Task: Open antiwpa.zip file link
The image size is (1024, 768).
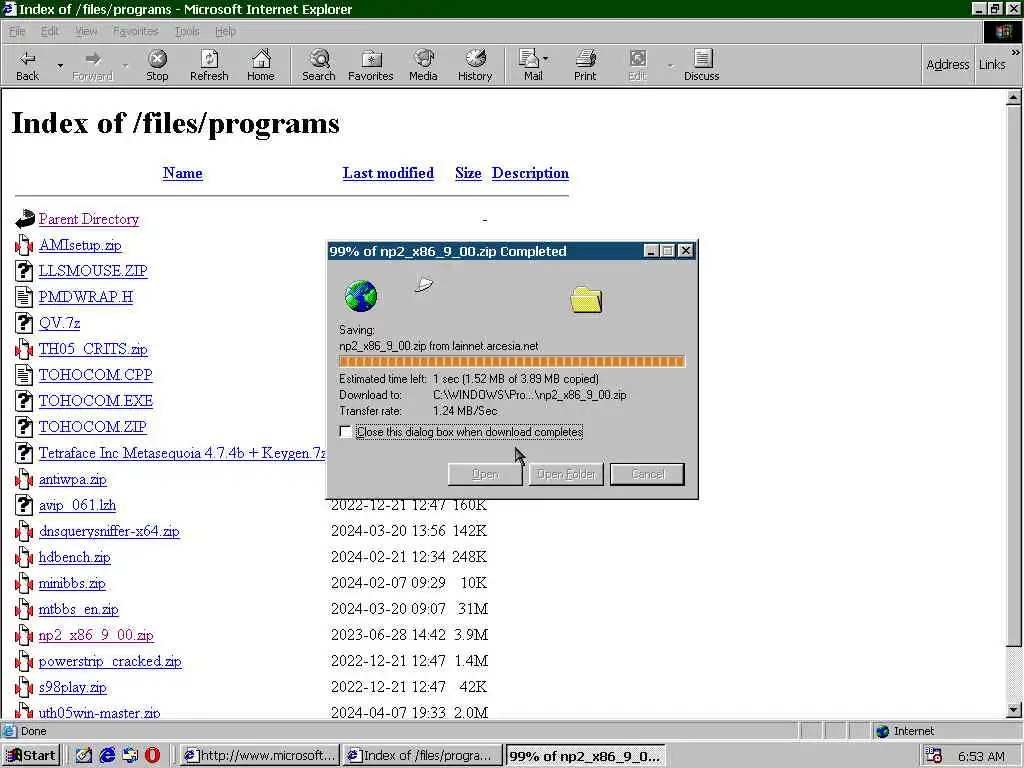Action: click(x=72, y=479)
